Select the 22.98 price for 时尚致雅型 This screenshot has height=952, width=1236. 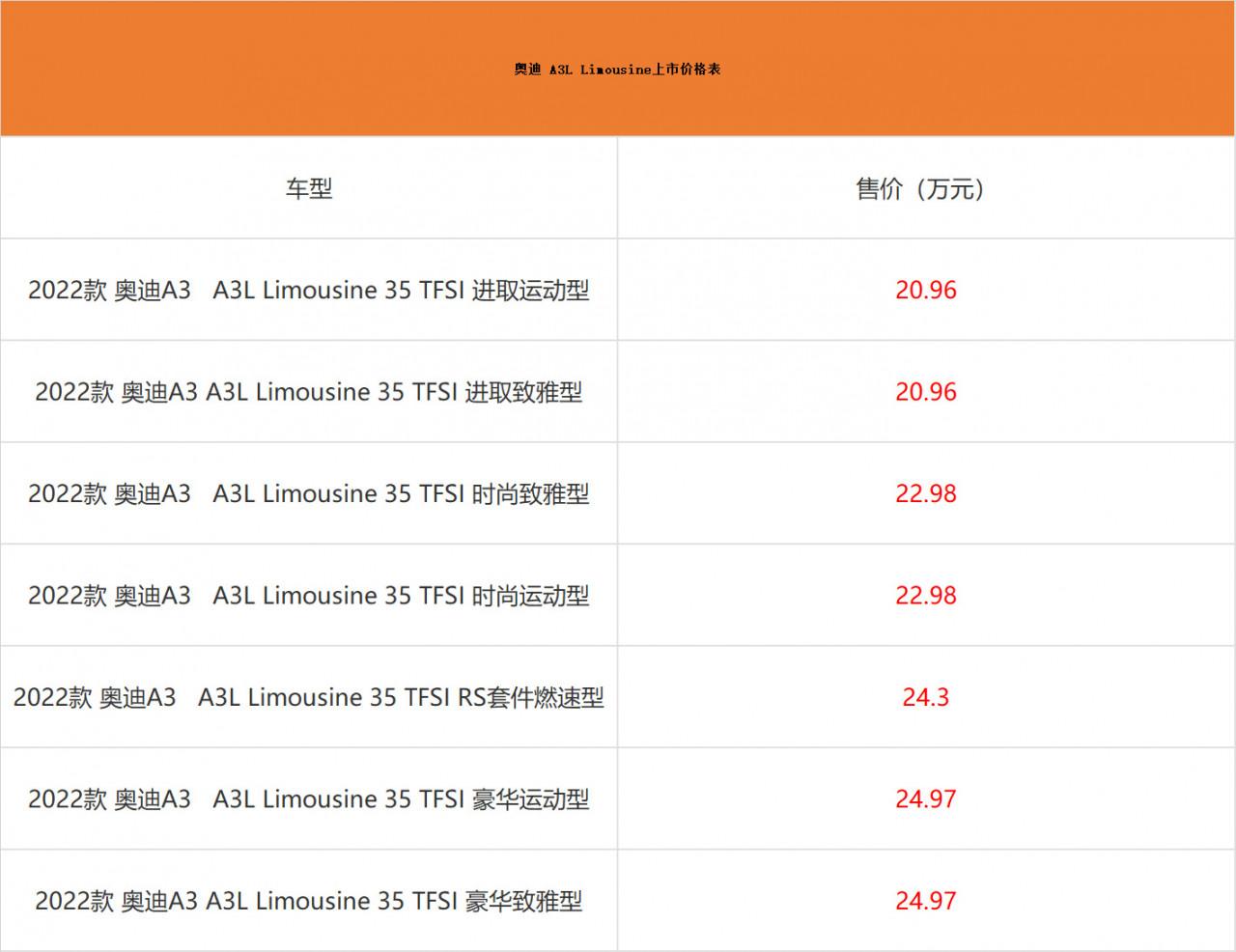(x=925, y=494)
